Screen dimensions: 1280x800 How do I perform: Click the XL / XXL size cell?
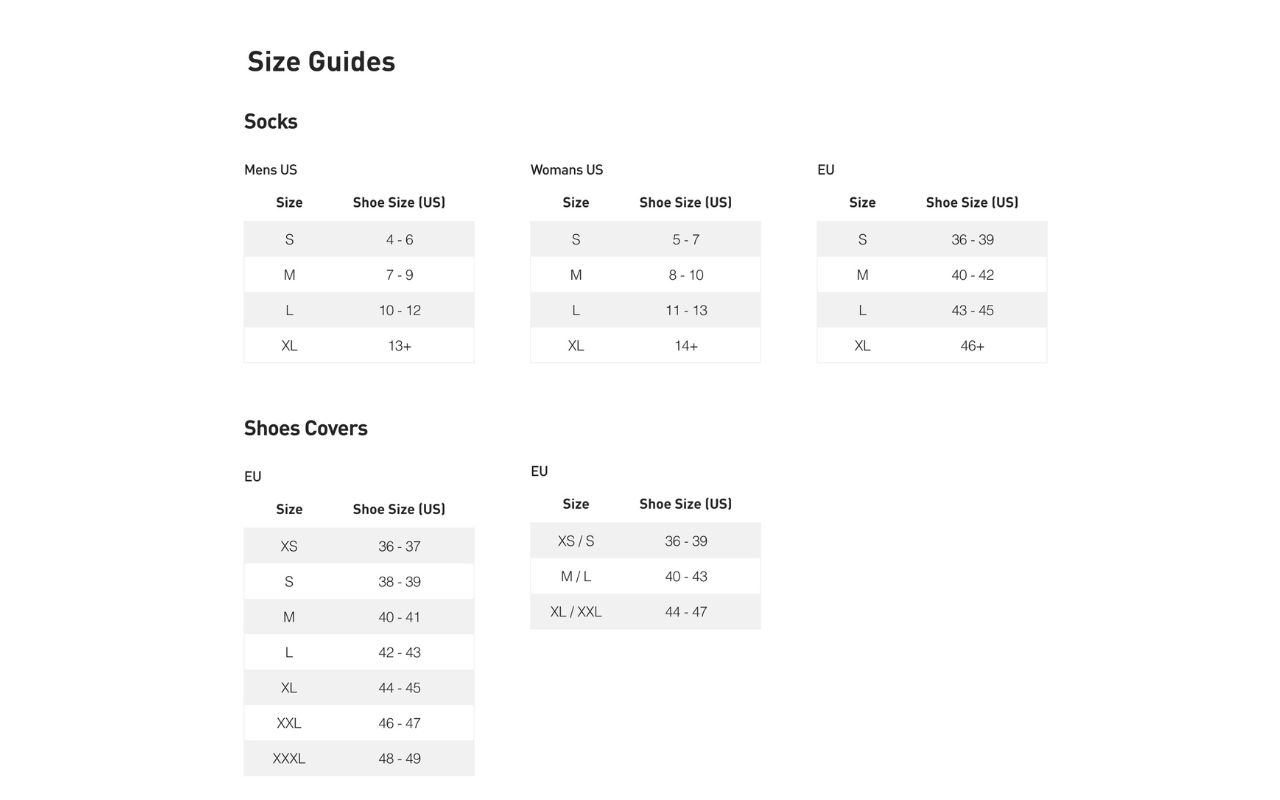[x=576, y=612]
